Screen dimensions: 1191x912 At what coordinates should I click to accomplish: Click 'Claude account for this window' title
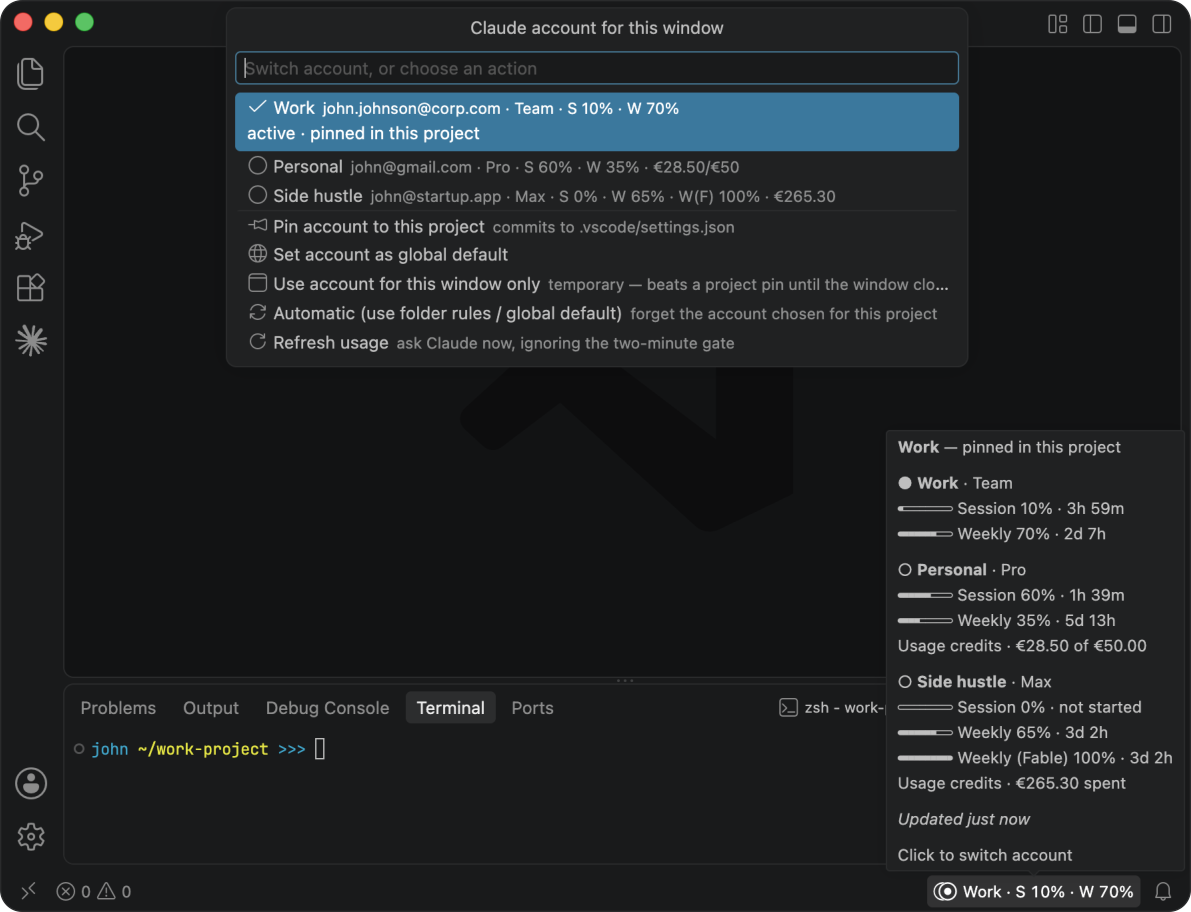coord(596,28)
